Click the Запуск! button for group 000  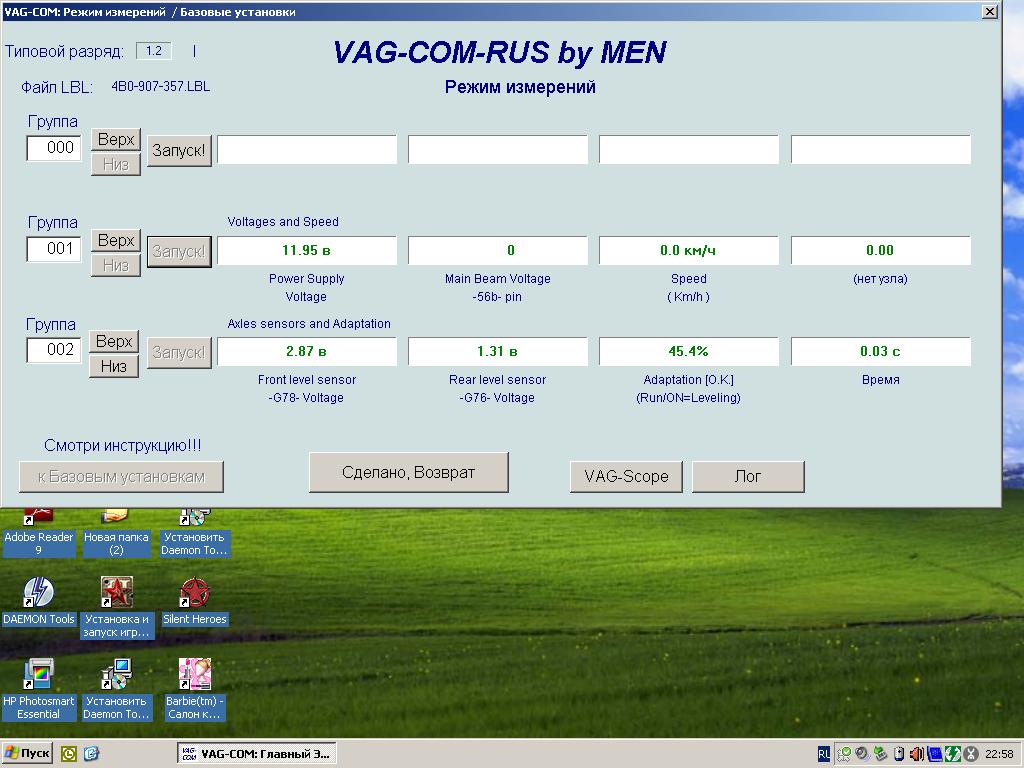tap(179, 151)
